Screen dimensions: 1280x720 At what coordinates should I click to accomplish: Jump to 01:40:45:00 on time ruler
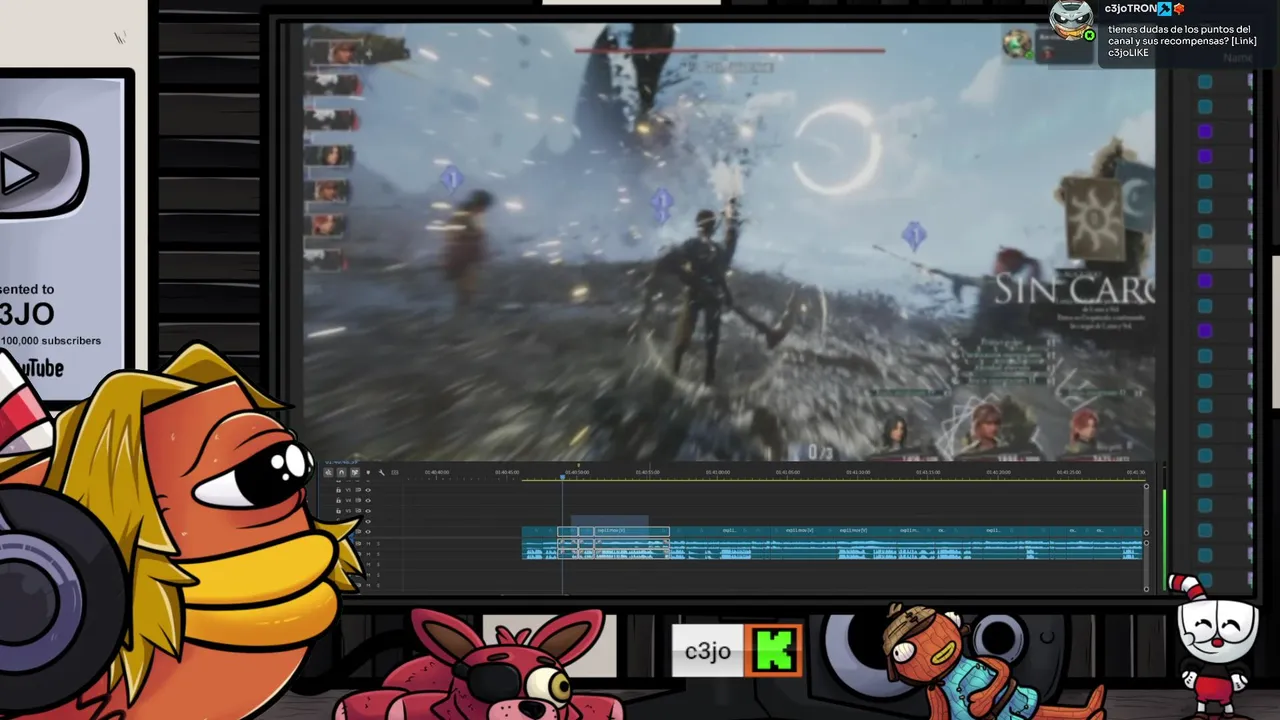click(x=507, y=472)
